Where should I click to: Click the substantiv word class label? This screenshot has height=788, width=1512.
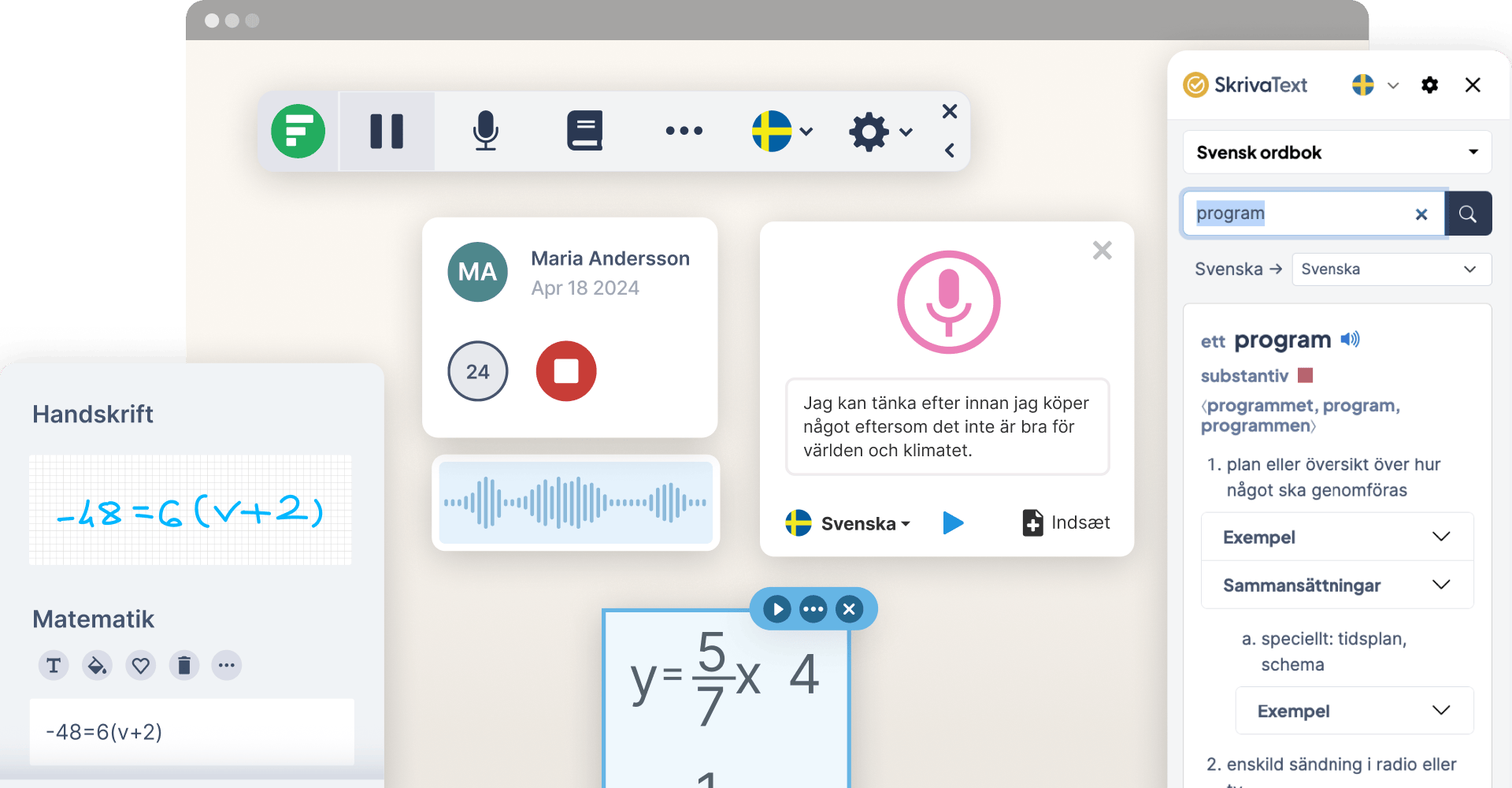pos(1244,376)
